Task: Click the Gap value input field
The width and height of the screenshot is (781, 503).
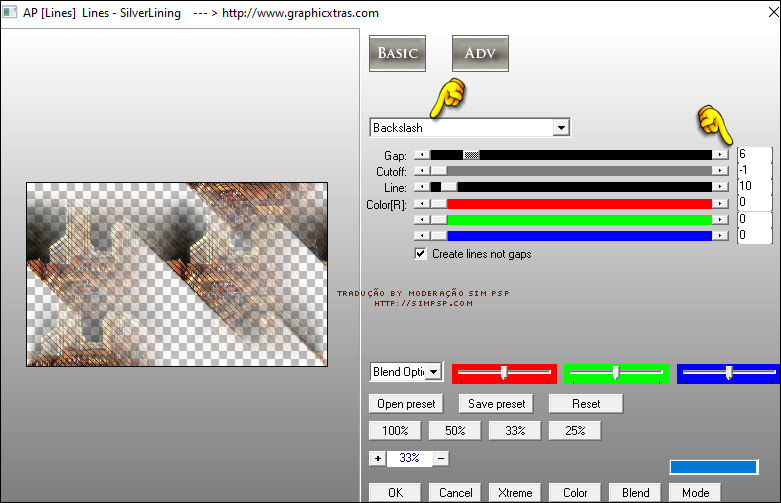Action: pyautogui.click(x=753, y=155)
